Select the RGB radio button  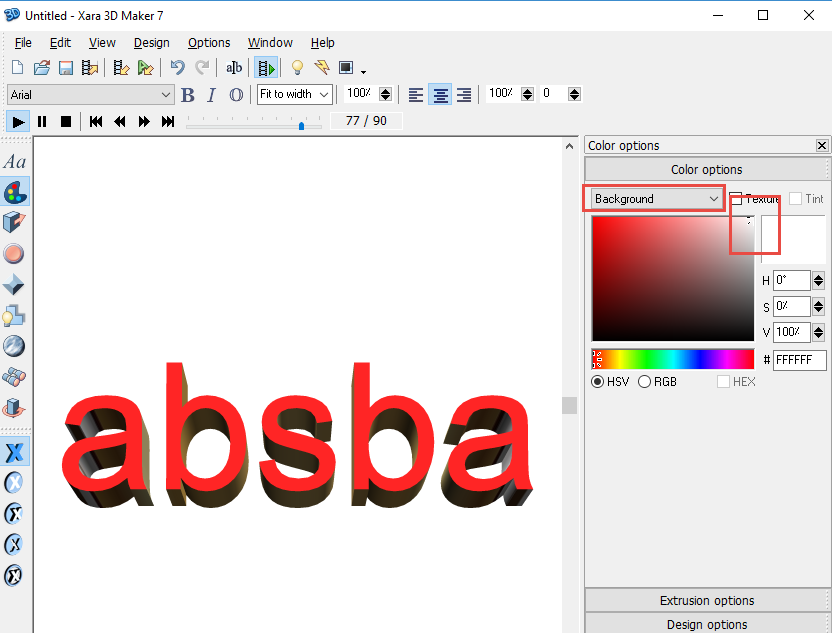tap(645, 382)
